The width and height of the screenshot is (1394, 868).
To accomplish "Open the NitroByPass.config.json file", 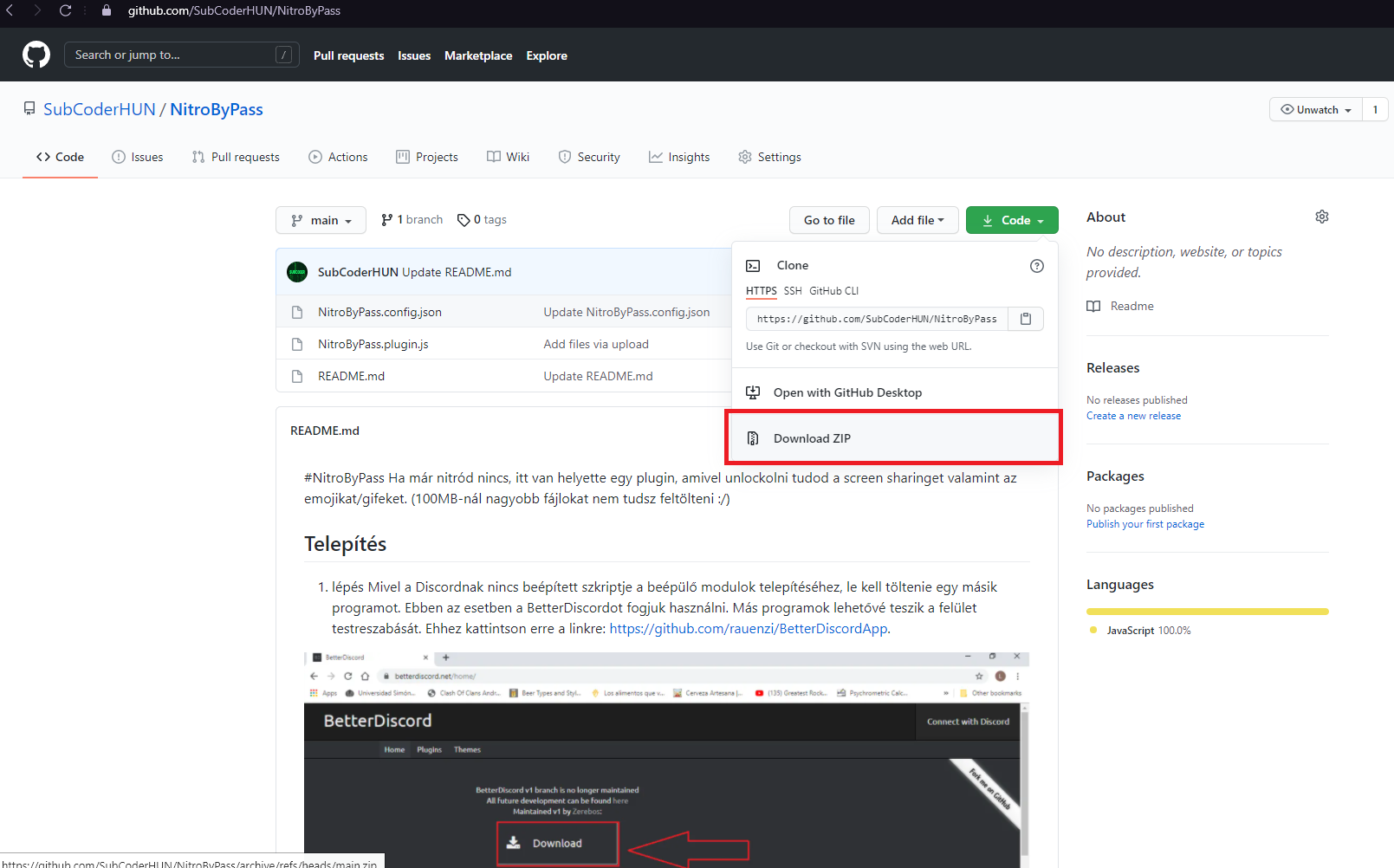I will coord(379,312).
